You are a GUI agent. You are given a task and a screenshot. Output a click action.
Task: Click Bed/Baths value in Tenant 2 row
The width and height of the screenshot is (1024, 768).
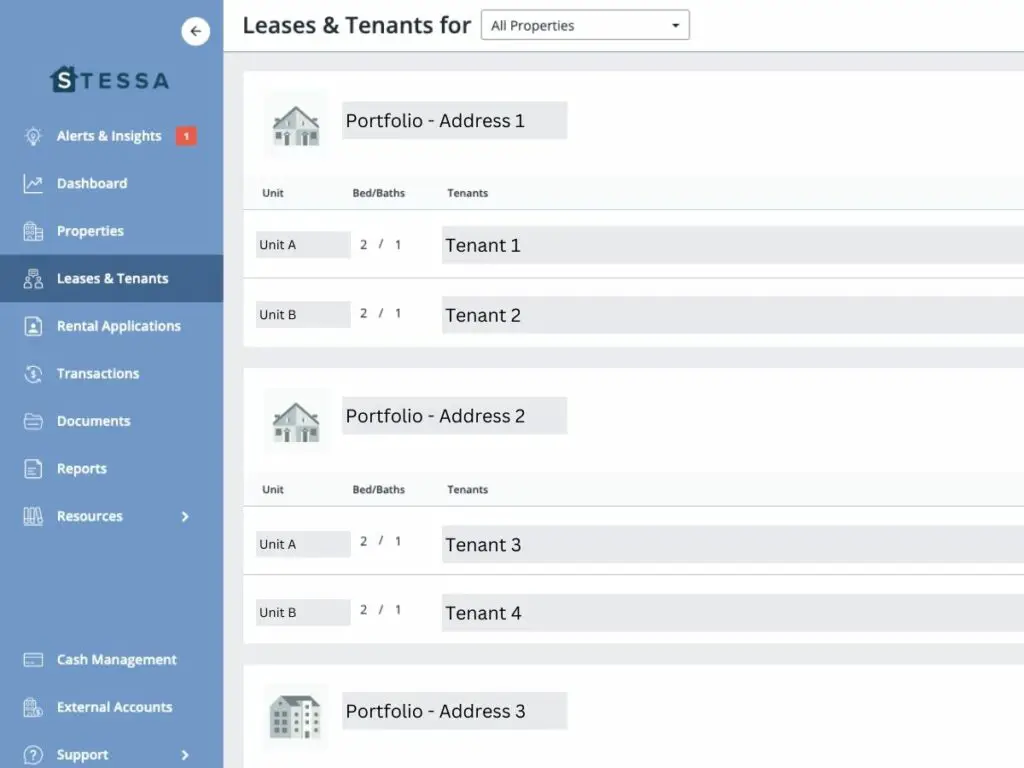pyautogui.click(x=380, y=313)
